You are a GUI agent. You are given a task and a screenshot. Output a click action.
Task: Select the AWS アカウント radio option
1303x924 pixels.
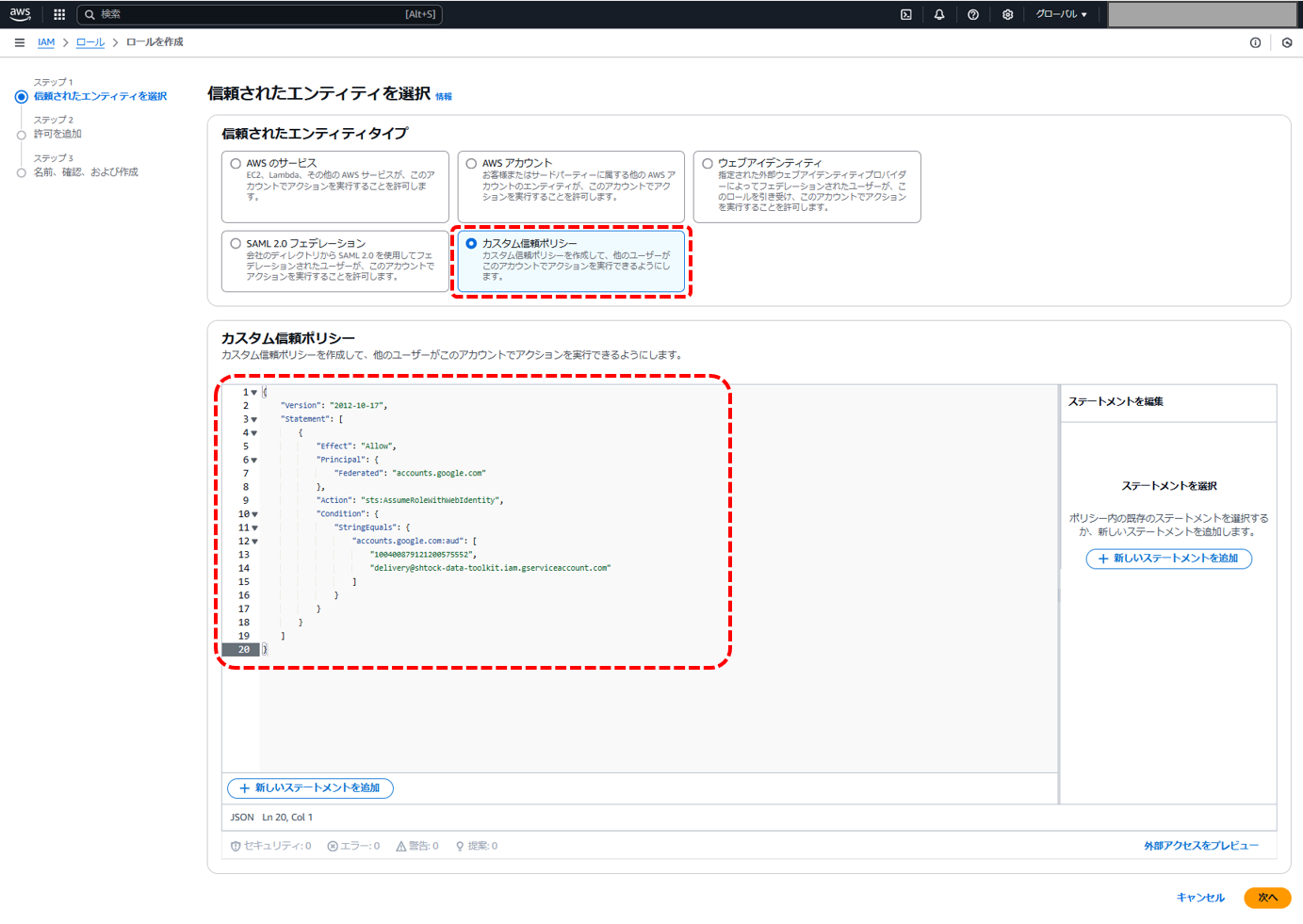pyautogui.click(x=471, y=164)
